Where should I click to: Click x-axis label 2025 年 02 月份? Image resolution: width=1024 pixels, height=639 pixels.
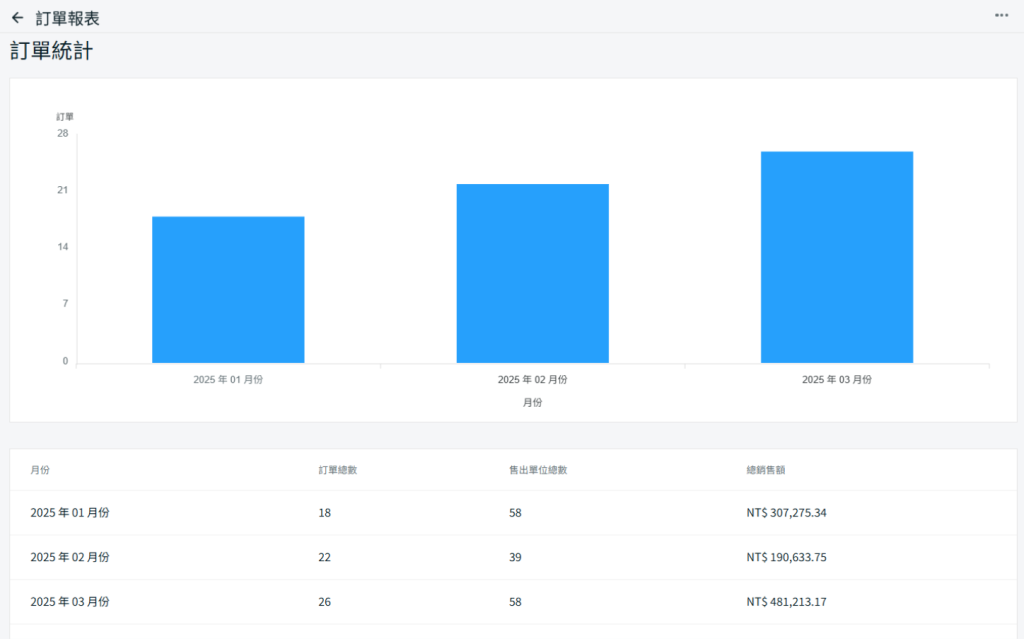click(532, 380)
